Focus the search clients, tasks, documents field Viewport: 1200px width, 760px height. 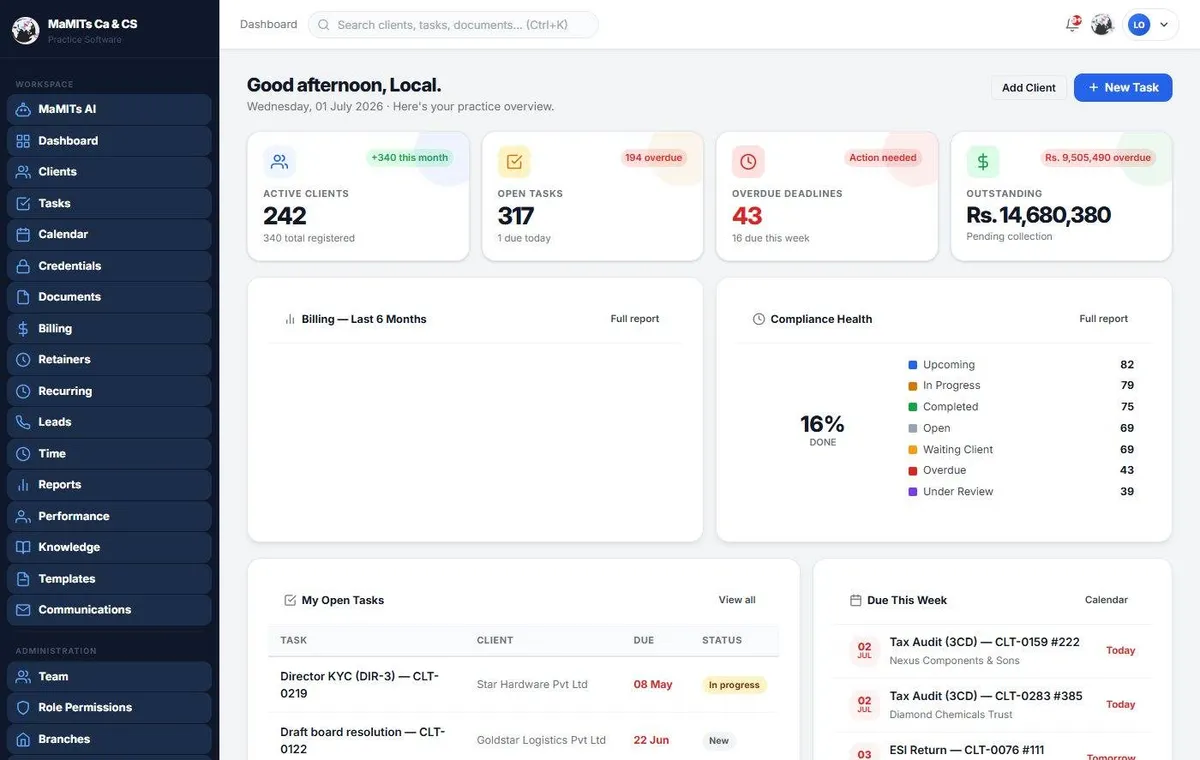point(453,24)
